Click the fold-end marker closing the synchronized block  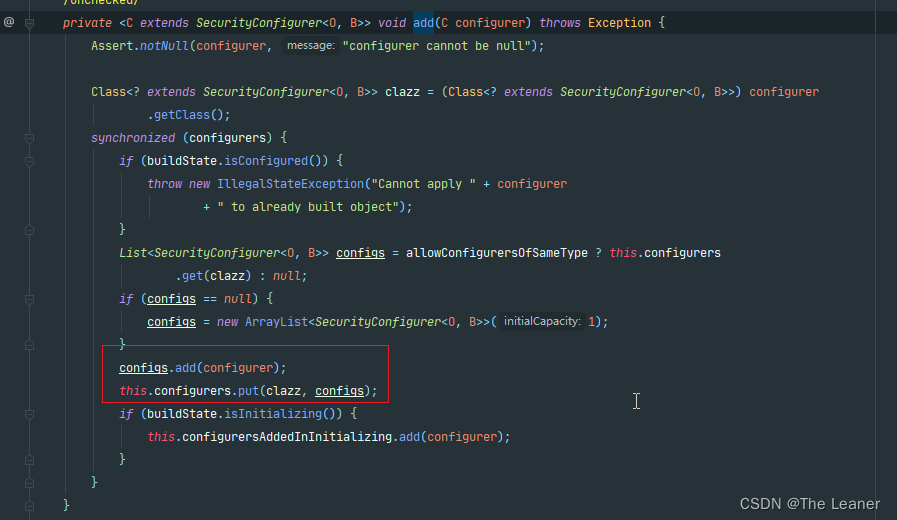(29, 483)
